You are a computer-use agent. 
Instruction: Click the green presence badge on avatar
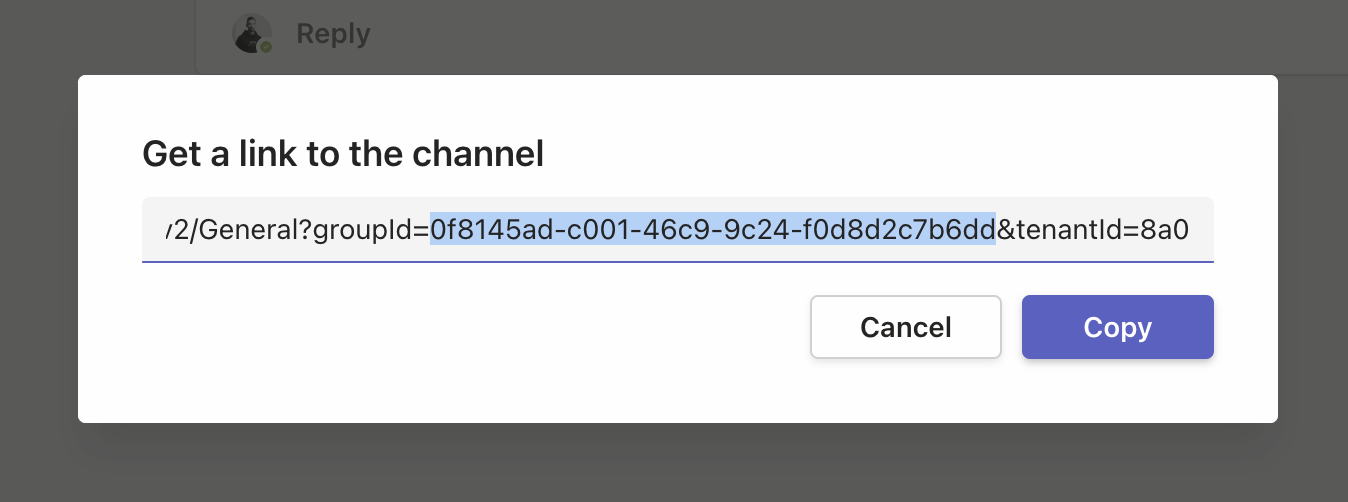(266, 46)
